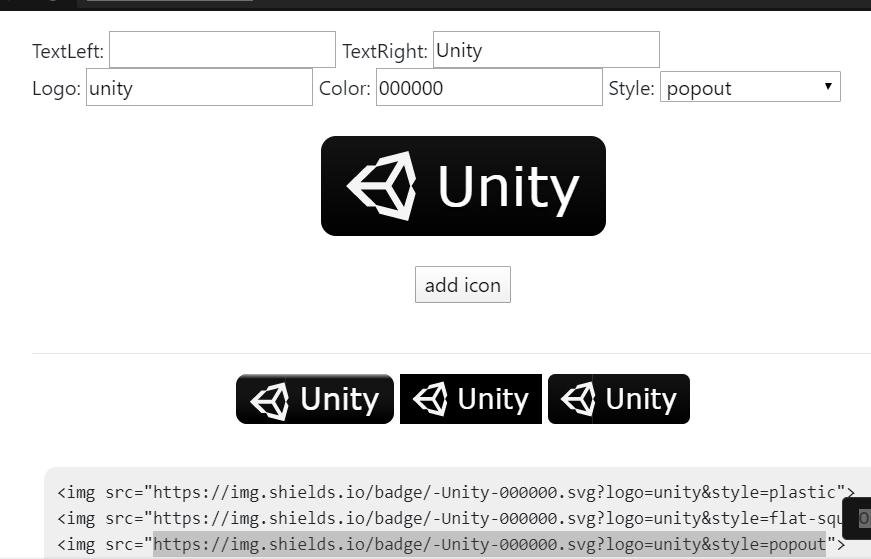This screenshot has width=871, height=559.
Task: Click the Style label
Action: coord(632,88)
